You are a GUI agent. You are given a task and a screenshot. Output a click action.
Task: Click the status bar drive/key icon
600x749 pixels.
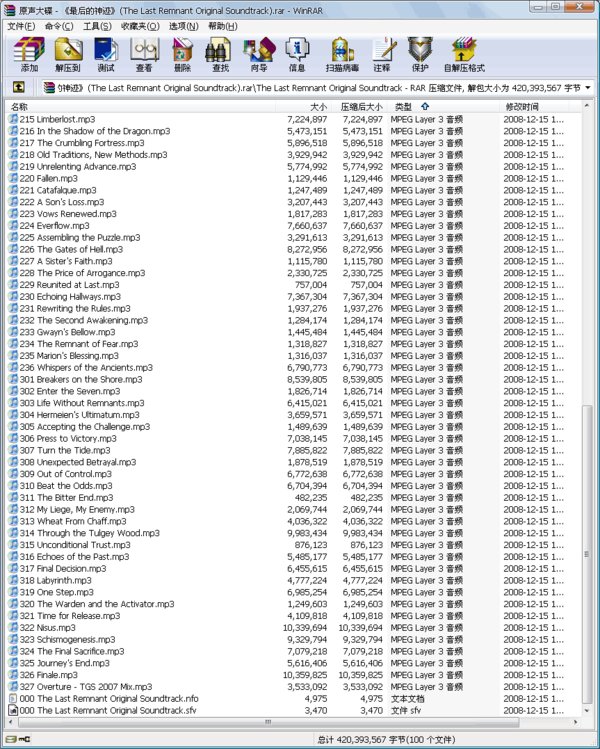point(18,739)
